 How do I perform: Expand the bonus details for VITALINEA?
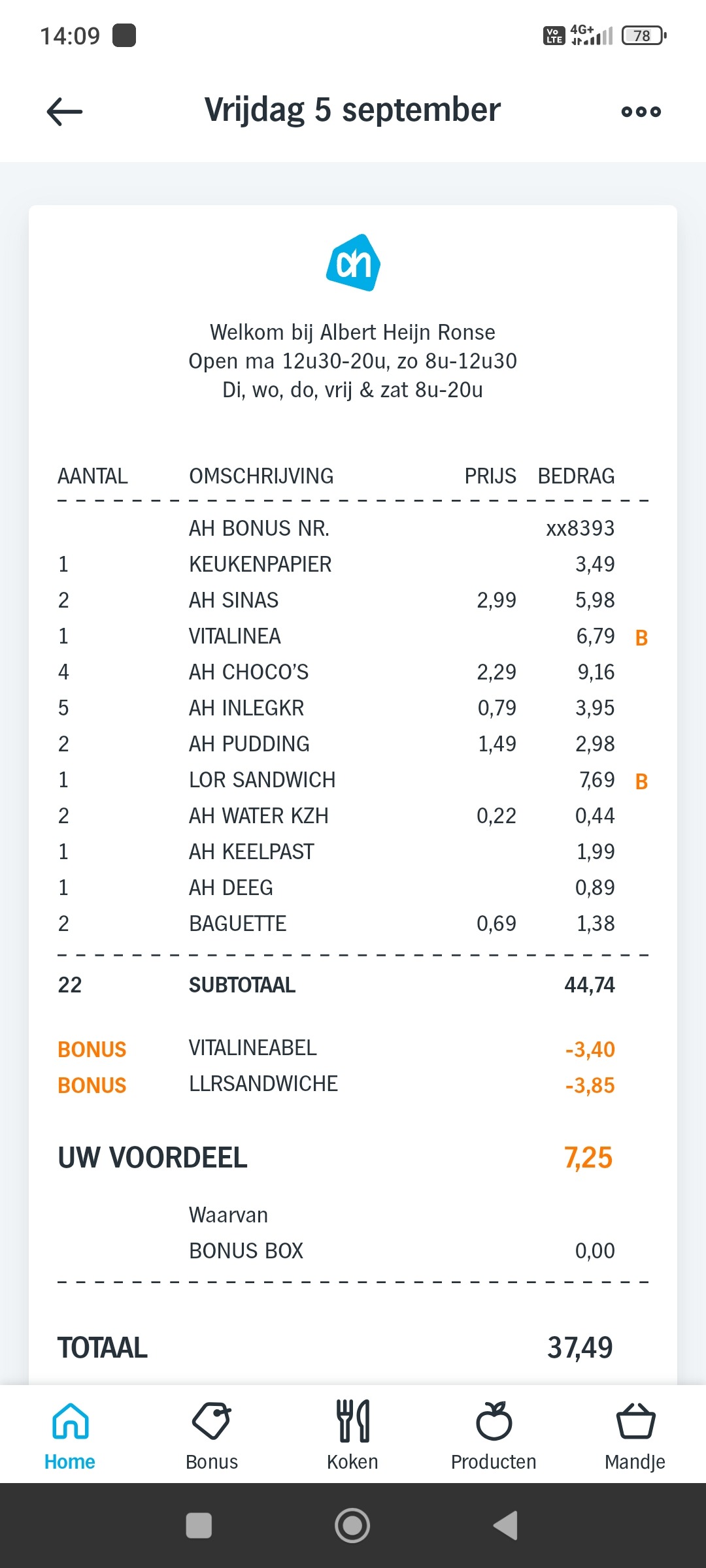point(641,635)
